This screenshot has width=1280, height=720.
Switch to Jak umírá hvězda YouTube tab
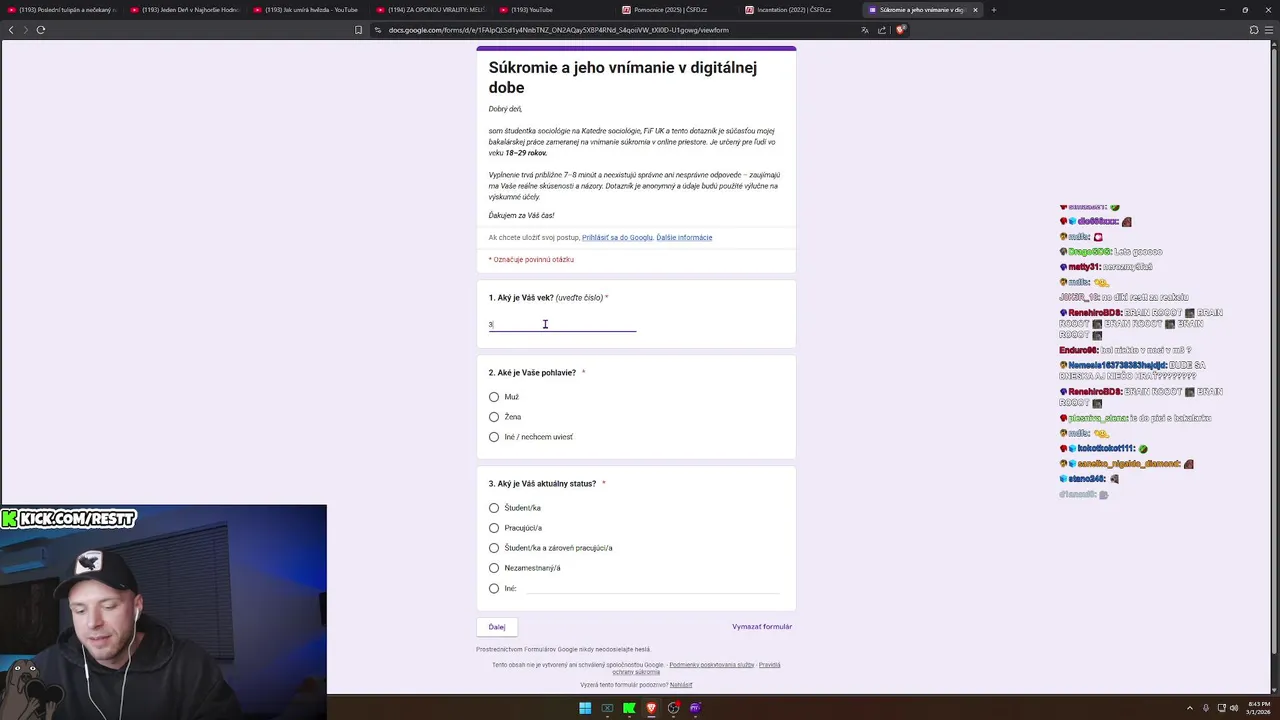coord(308,10)
